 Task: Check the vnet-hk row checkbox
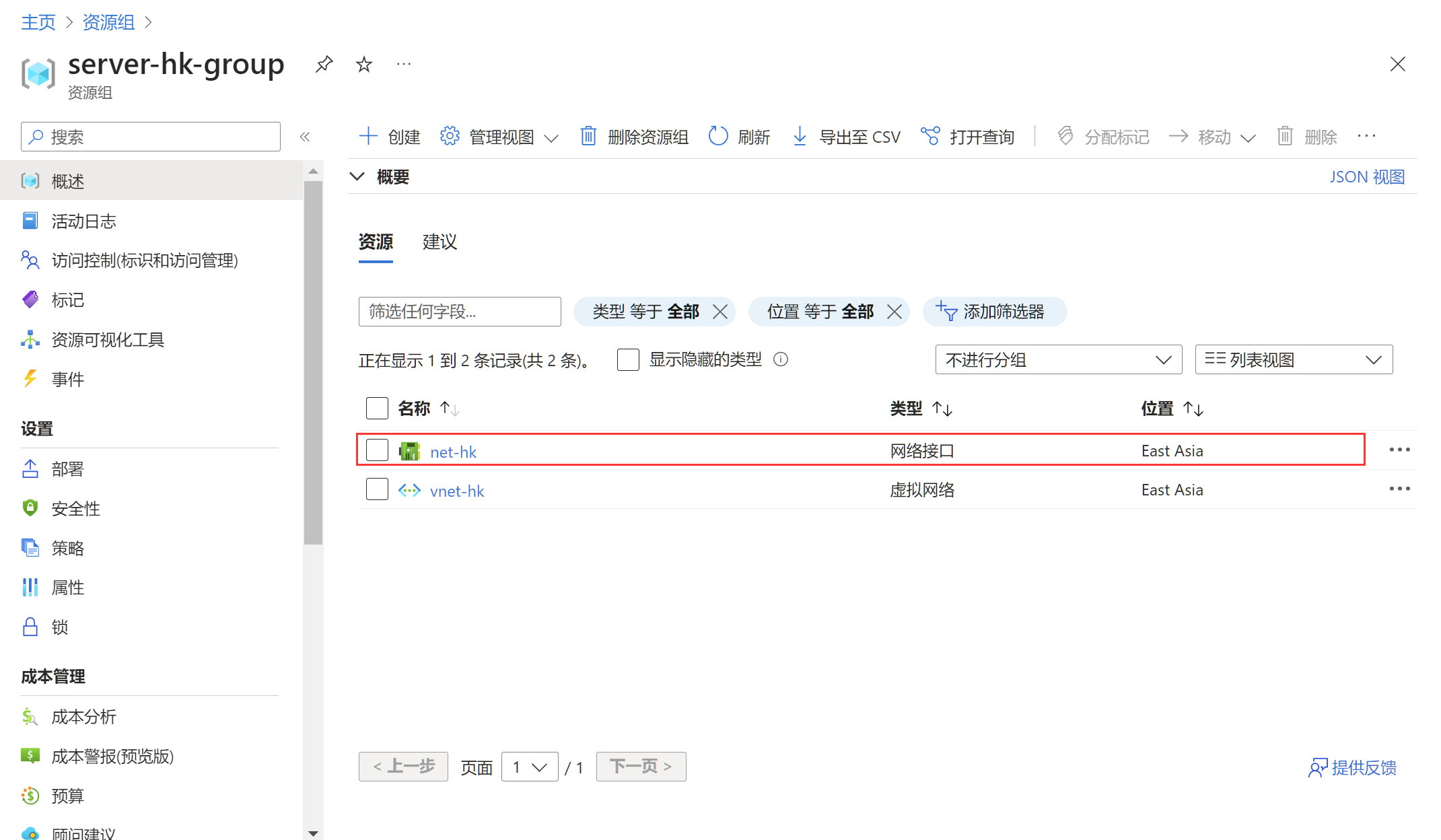click(377, 489)
